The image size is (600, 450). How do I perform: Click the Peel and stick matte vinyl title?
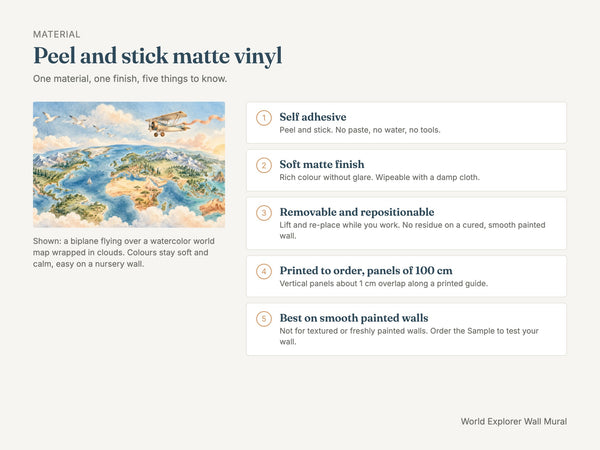[158, 56]
